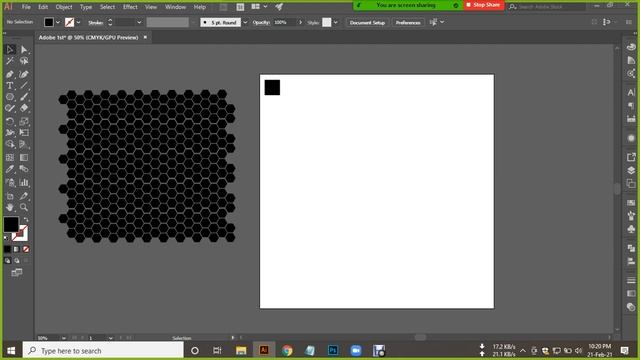Open fill color dropdown in control bar
The image size is (640, 360).
[x=58, y=22]
